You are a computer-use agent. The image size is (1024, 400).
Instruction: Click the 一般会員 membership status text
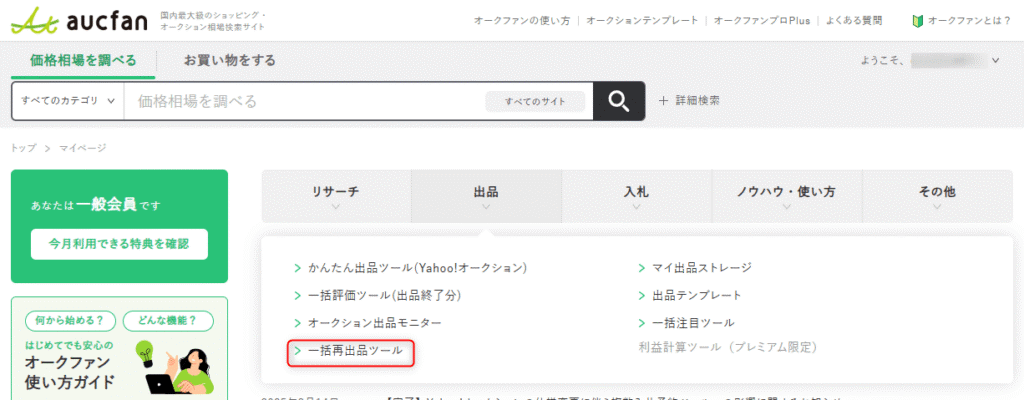[106, 205]
